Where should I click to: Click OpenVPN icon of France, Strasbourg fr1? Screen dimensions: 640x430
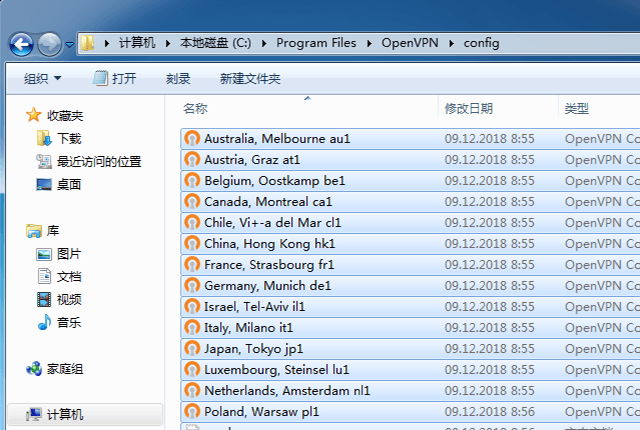click(192, 264)
